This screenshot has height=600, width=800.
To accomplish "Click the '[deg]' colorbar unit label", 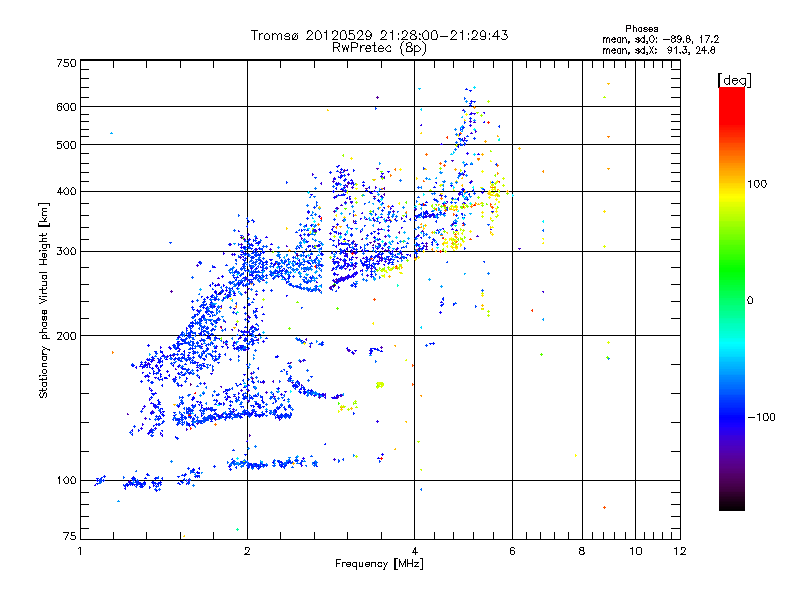I will tap(734, 80).
